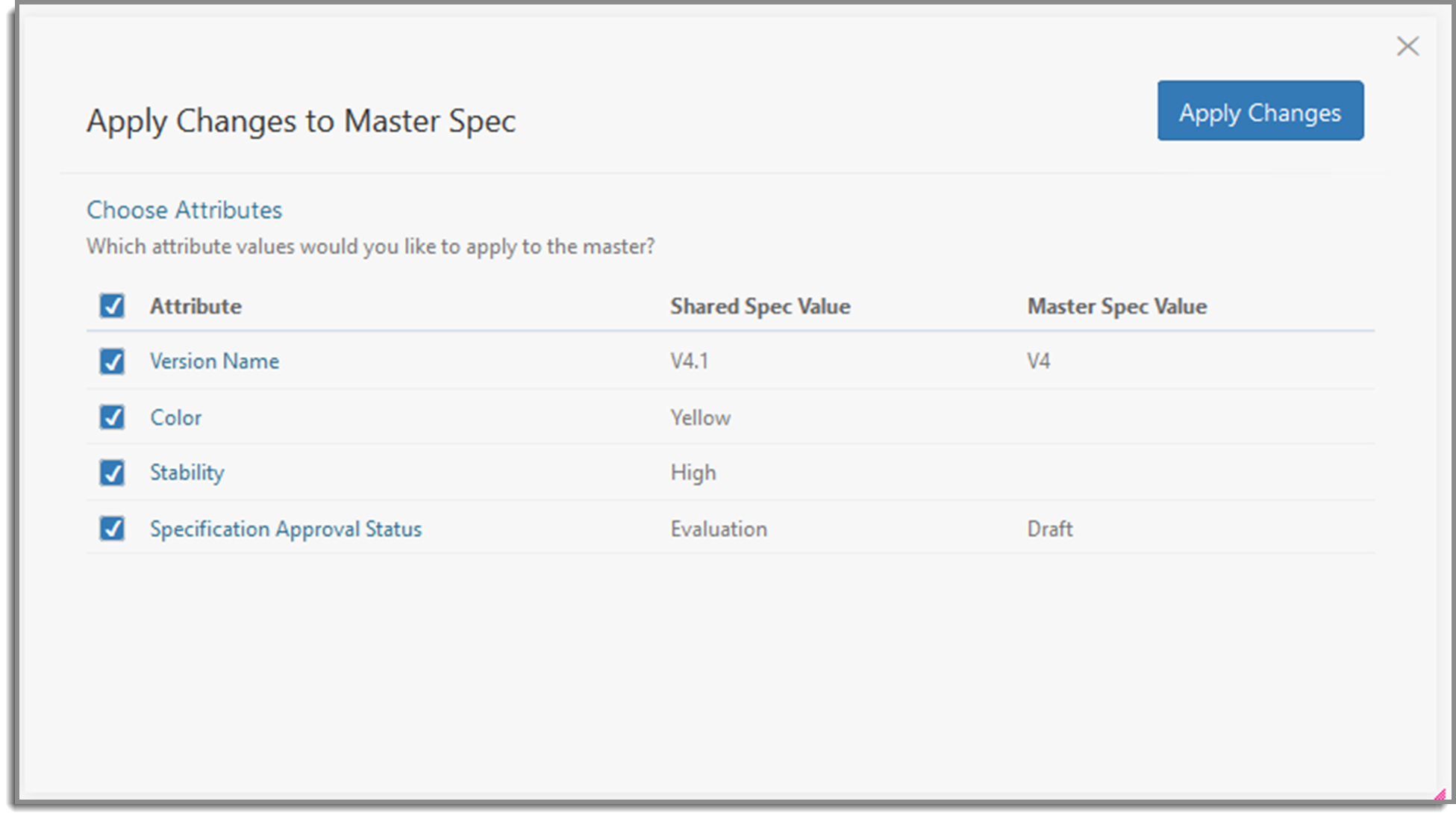Open the Stability attribute link
Image resolution: width=1456 pixels, height=819 pixels.
coord(187,473)
